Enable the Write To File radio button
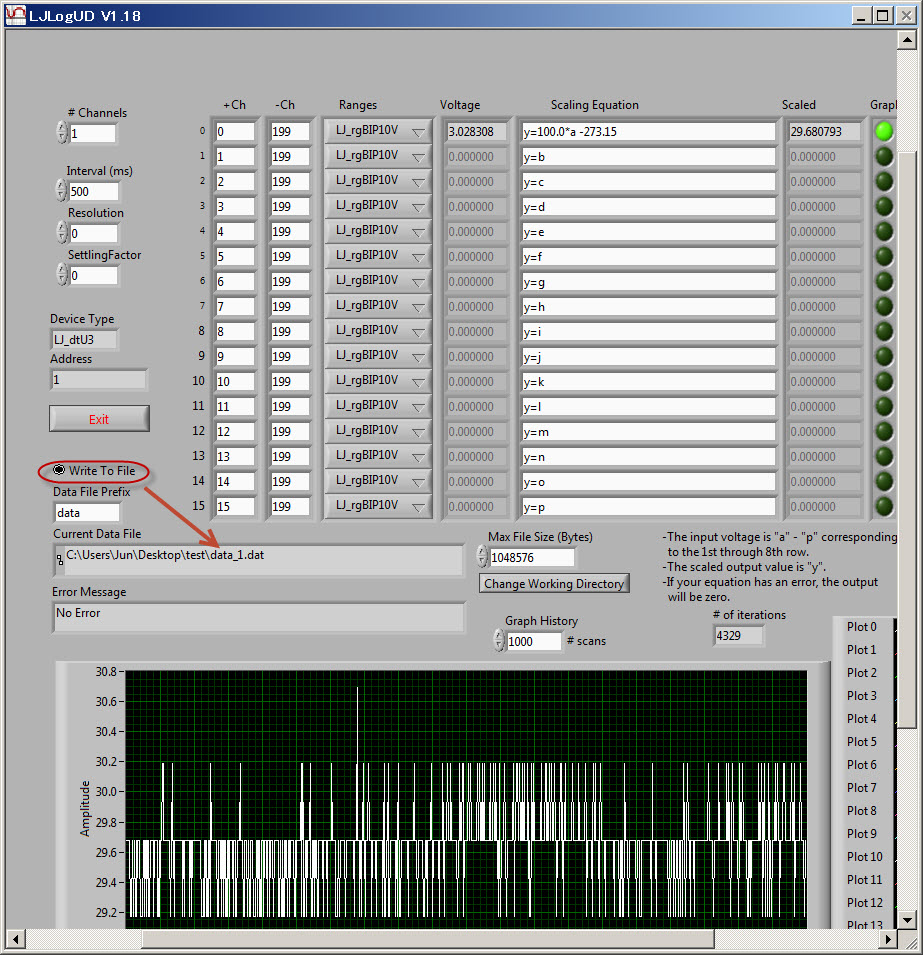 (x=59, y=471)
